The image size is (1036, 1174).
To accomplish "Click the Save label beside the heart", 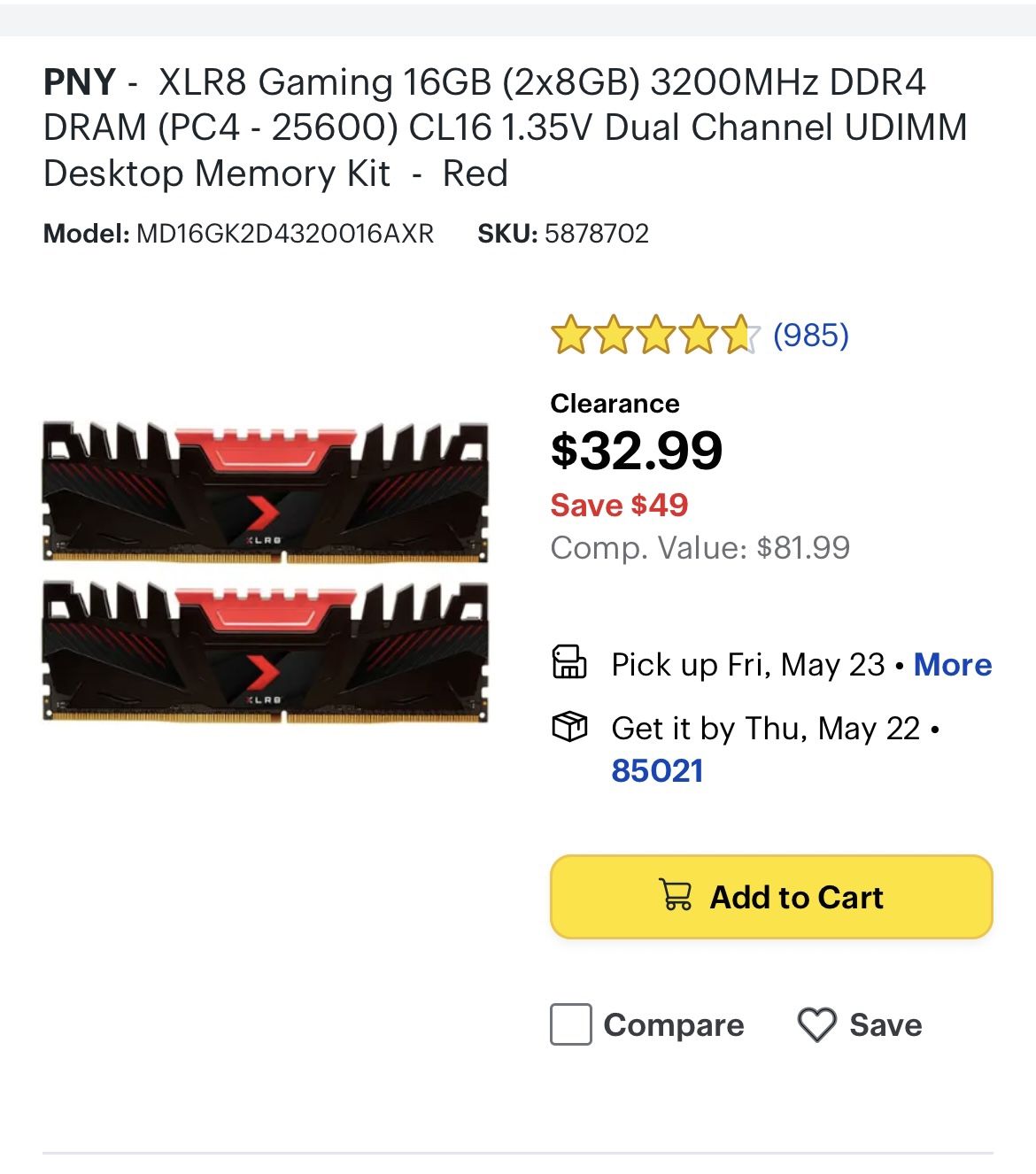I will pos(885,1025).
